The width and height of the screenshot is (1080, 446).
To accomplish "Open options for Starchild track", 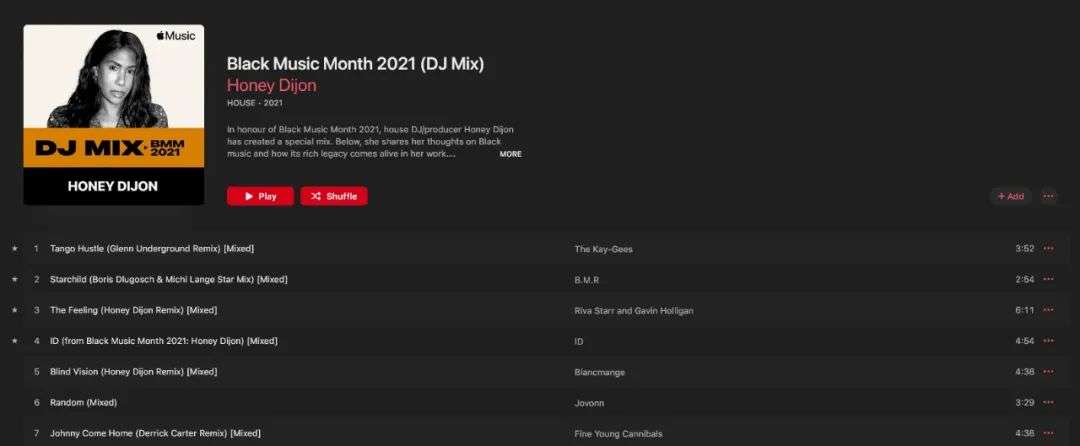I will click(1048, 279).
